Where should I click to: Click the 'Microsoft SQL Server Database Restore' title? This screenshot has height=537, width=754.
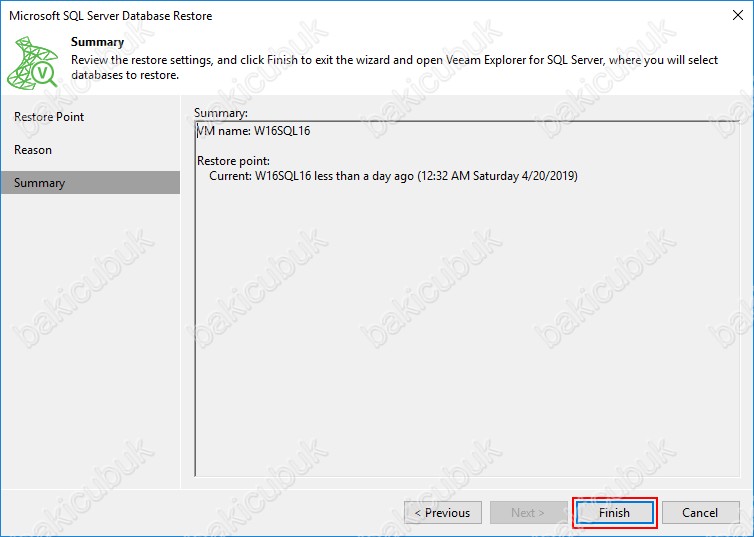(x=111, y=15)
